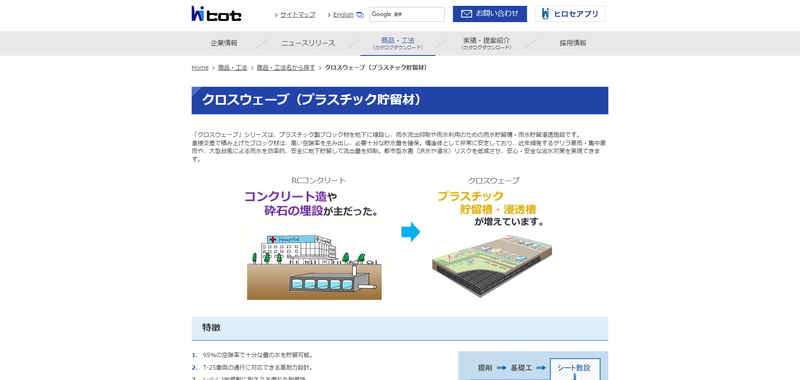This screenshot has width=800, height=380.
Task: Click feature item T-25車両 text
Action: (258, 367)
